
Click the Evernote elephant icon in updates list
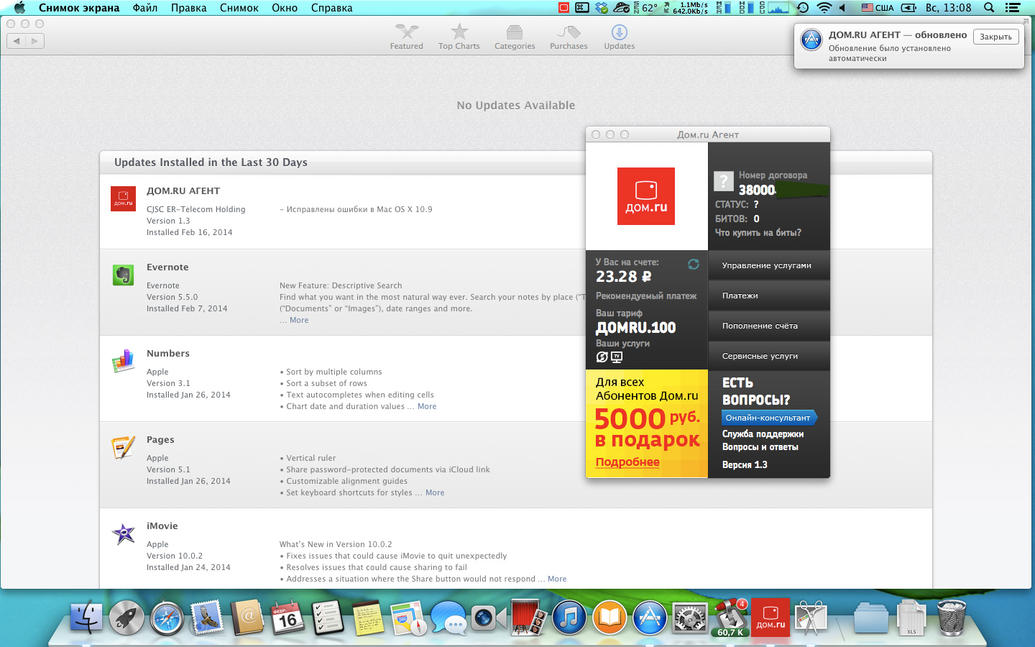click(x=123, y=275)
